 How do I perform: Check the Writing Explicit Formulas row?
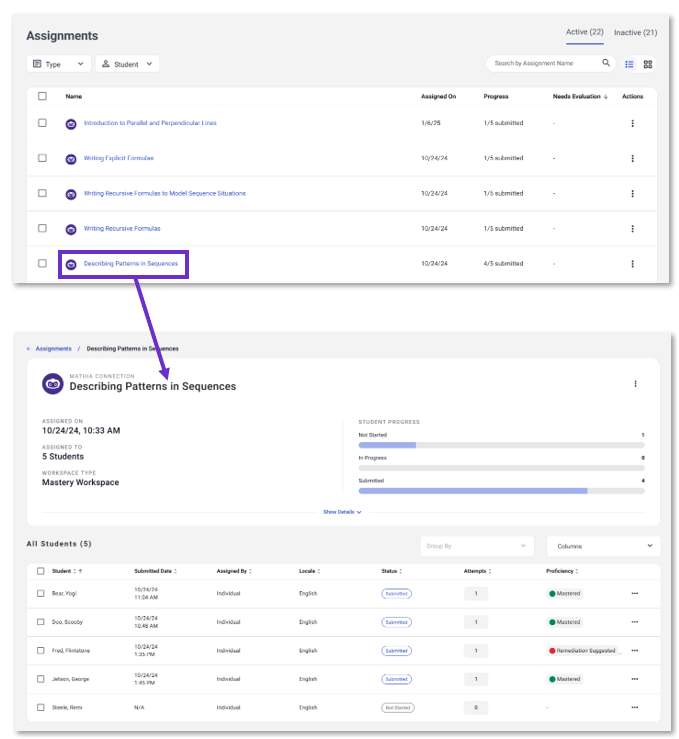(x=42, y=158)
